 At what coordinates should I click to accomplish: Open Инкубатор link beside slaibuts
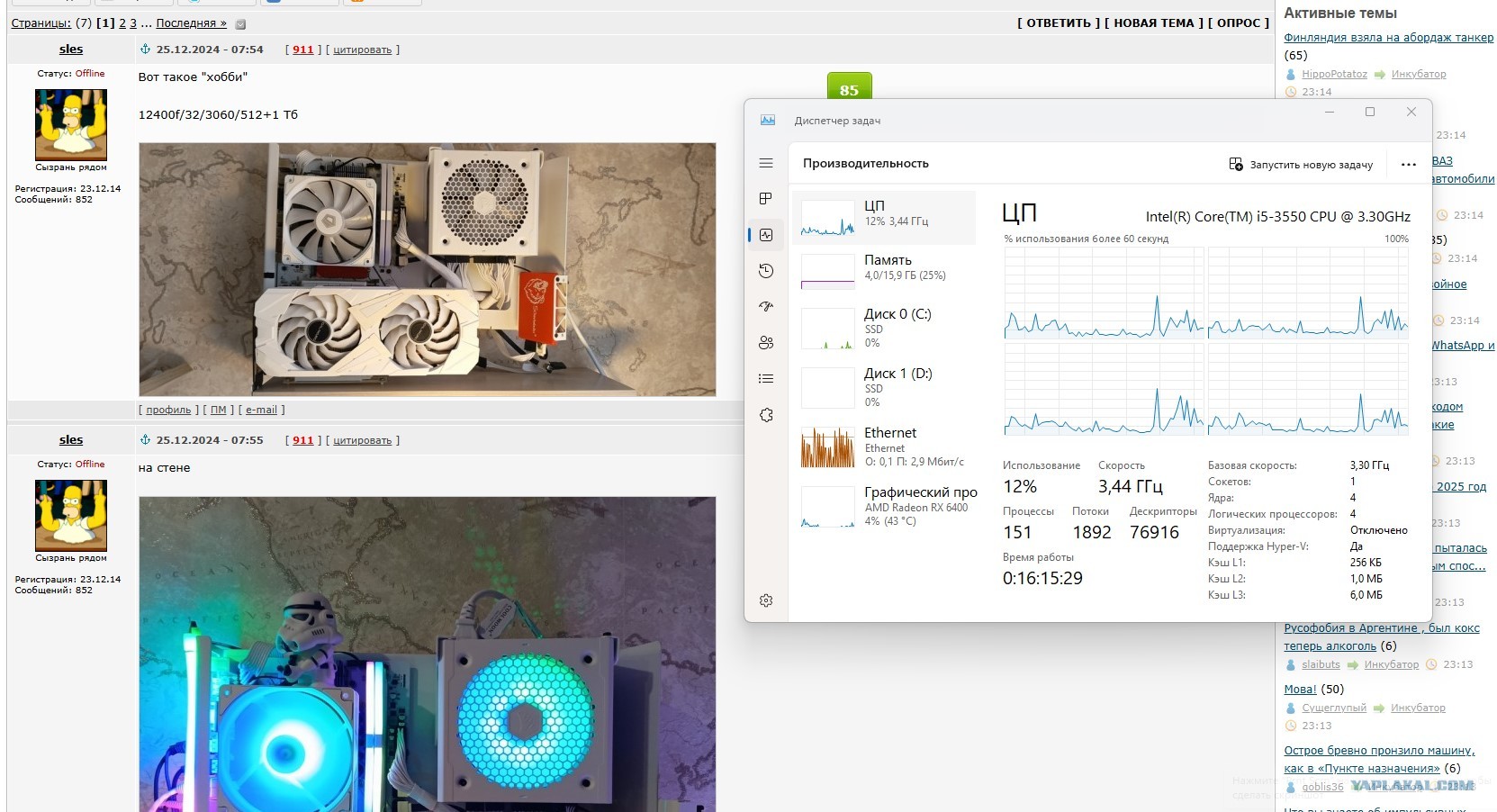pyautogui.click(x=1392, y=664)
